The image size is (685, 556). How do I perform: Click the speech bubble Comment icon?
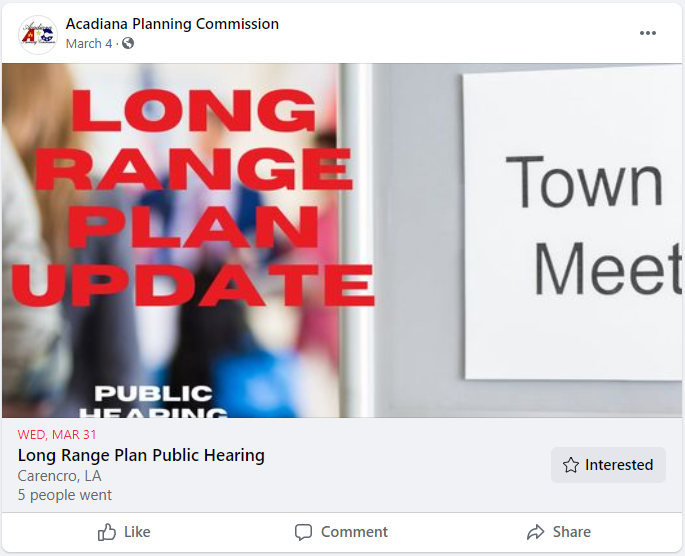(x=304, y=532)
